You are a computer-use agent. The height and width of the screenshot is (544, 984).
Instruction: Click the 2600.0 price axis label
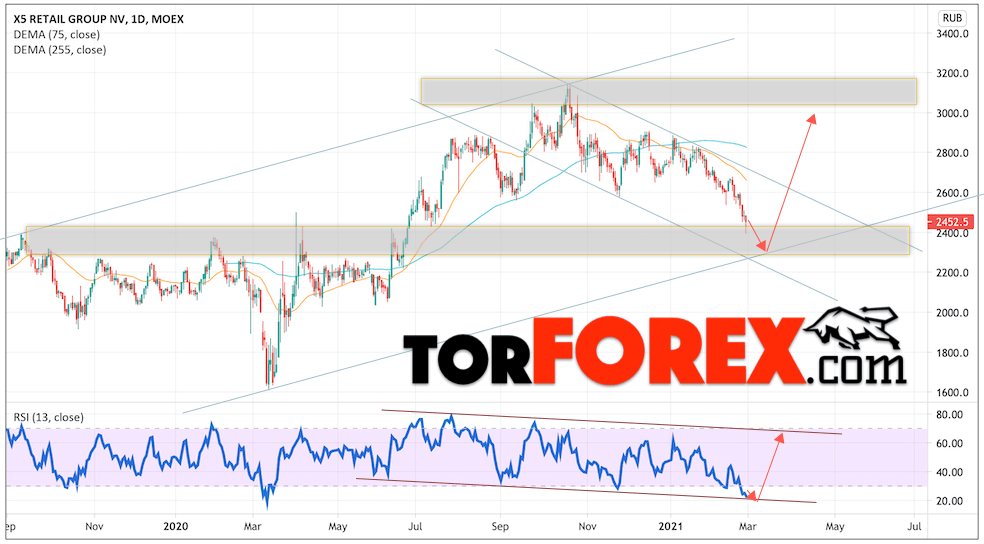click(953, 193)
